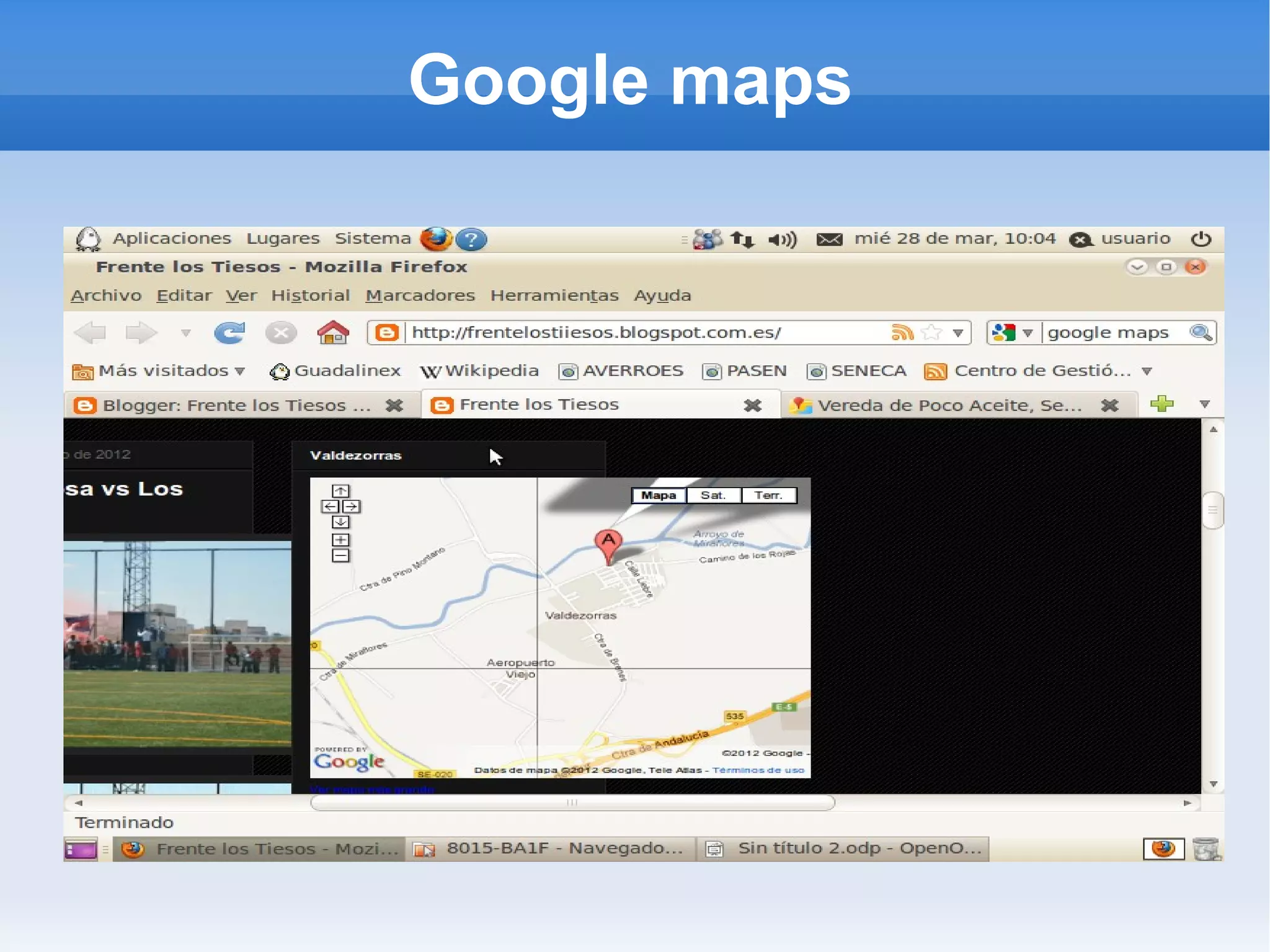
Task: Click the search magnifier icon
Action: [1201, 333]
